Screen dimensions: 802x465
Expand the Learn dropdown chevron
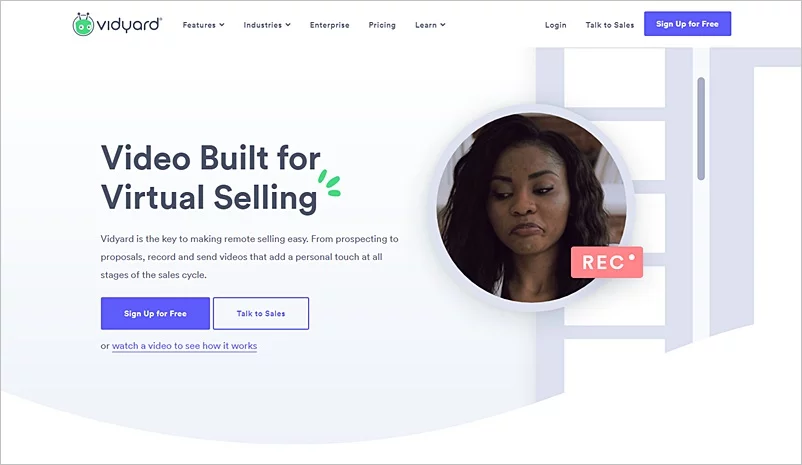[x=443, y=25]
